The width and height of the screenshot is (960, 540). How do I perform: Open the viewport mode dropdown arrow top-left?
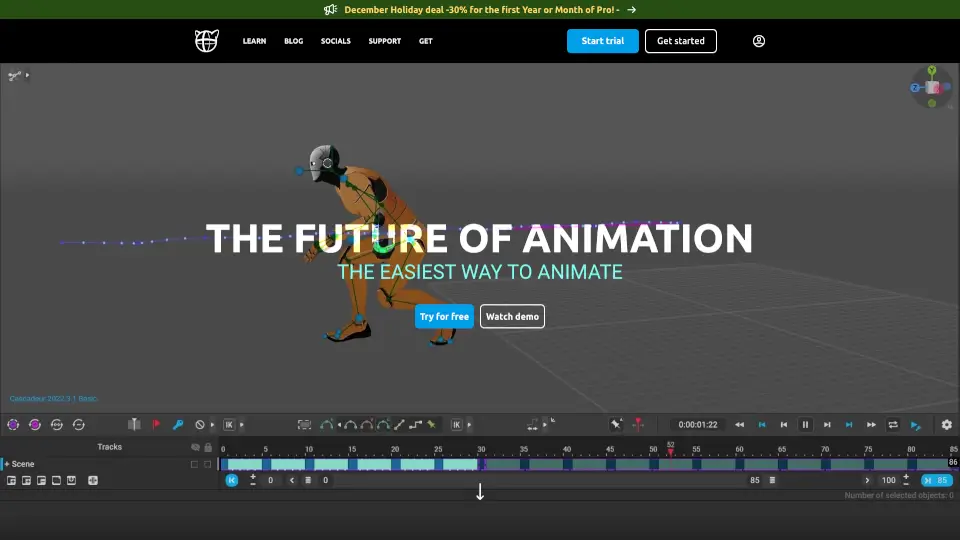pos(28,75)
